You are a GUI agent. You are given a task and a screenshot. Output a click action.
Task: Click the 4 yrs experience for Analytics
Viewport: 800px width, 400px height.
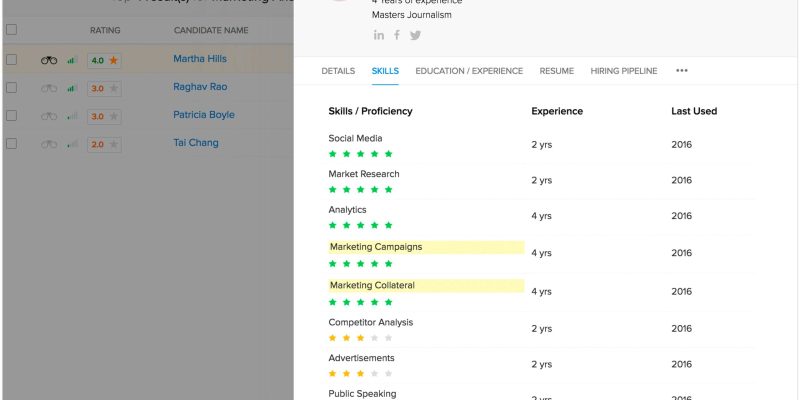[541, 216]
